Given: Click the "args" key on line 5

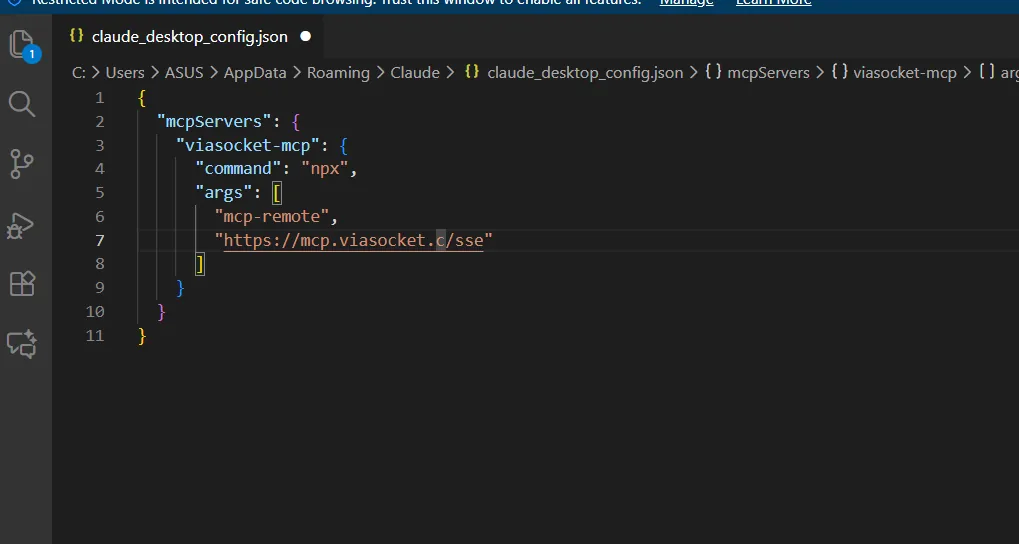Looking at the screenshot, I should (224, 192).
